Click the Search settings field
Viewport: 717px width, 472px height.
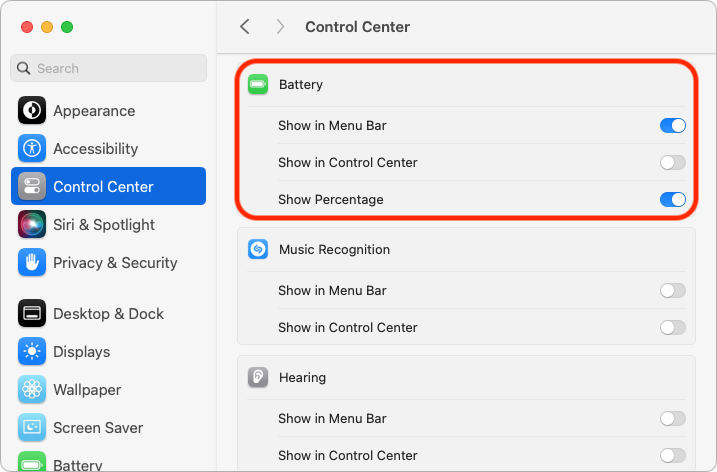(108, 68)
